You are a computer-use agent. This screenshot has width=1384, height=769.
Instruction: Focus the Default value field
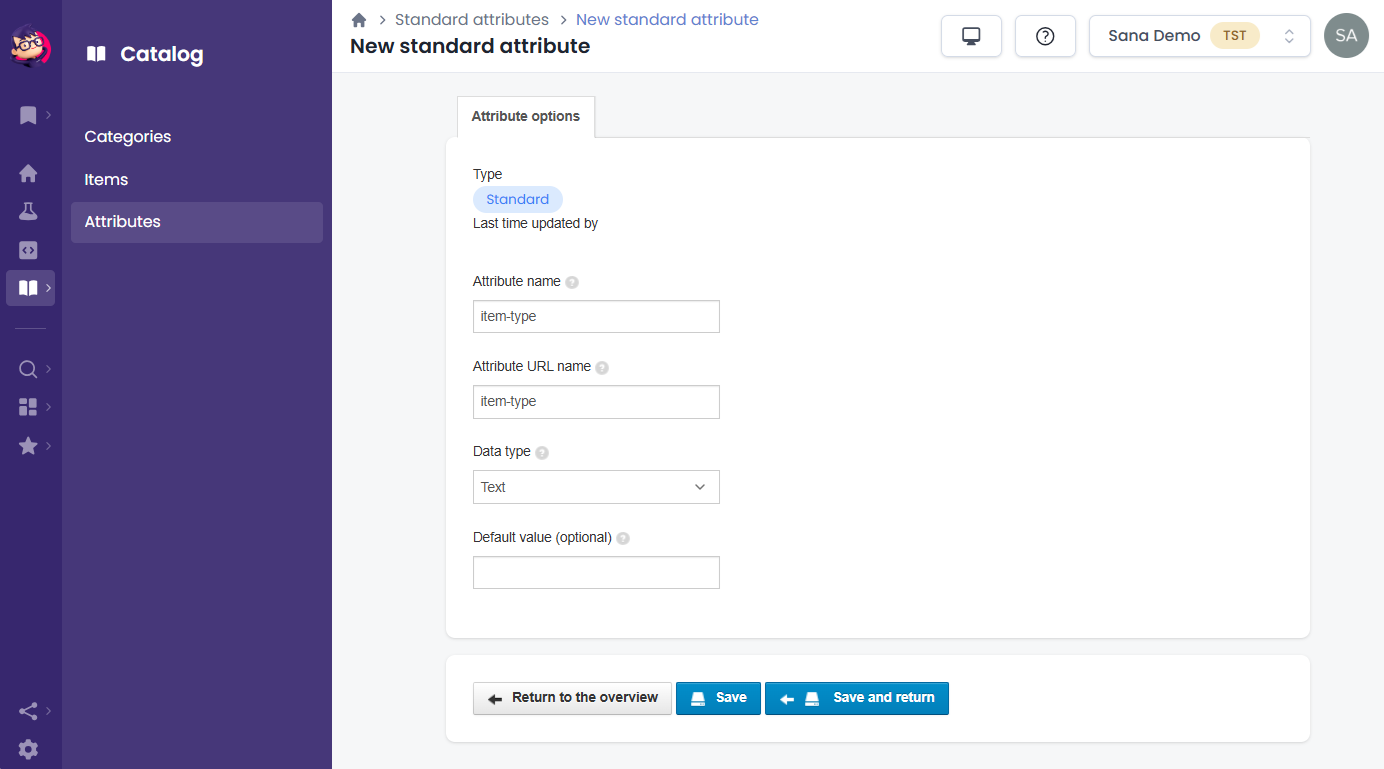click(596, 573)
